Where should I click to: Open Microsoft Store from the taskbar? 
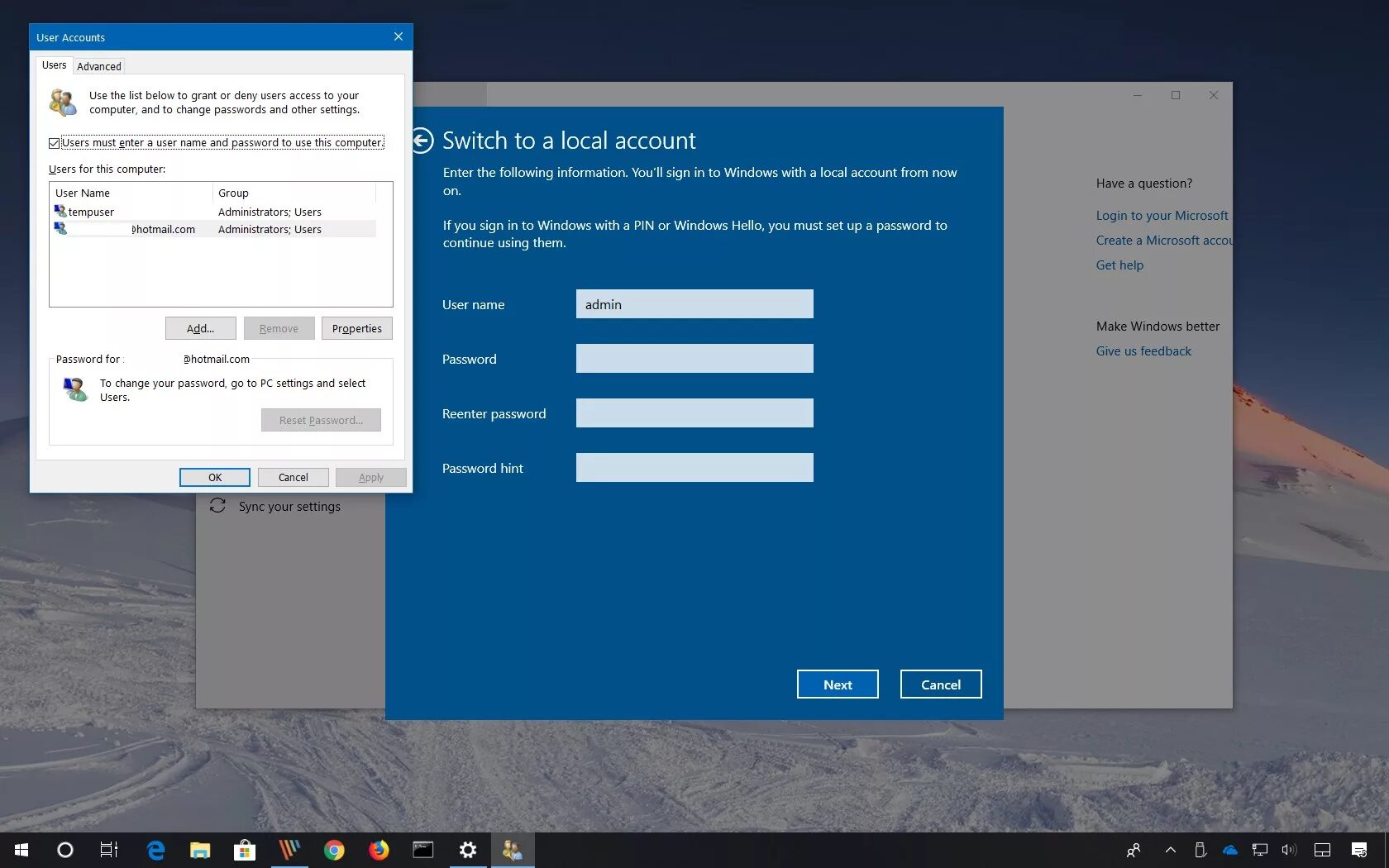[245, 850]
